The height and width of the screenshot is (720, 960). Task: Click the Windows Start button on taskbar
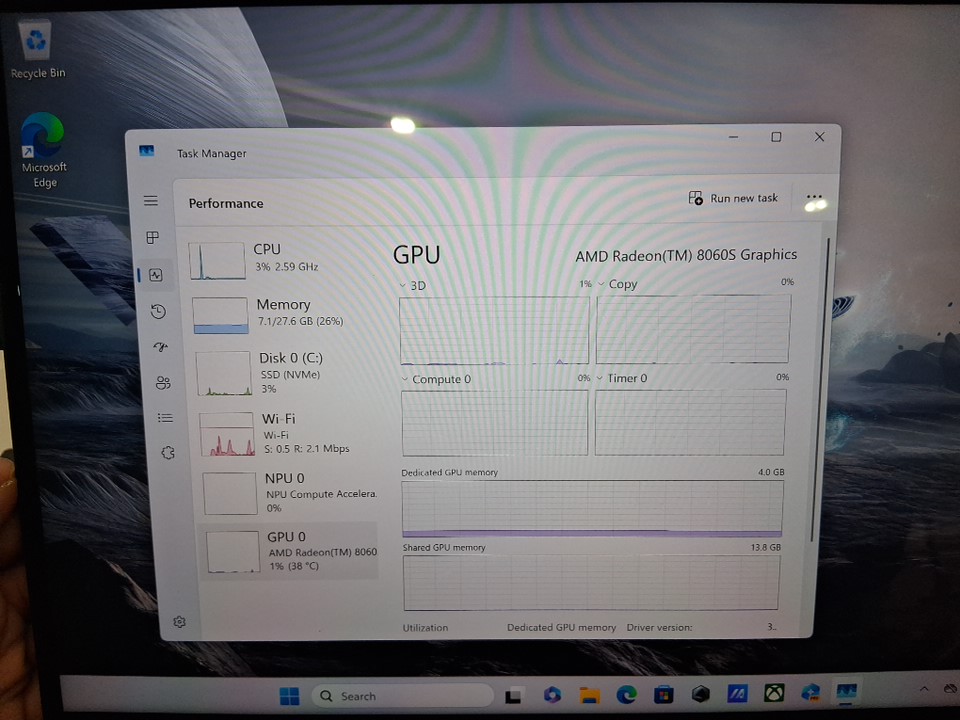(289, 696)
